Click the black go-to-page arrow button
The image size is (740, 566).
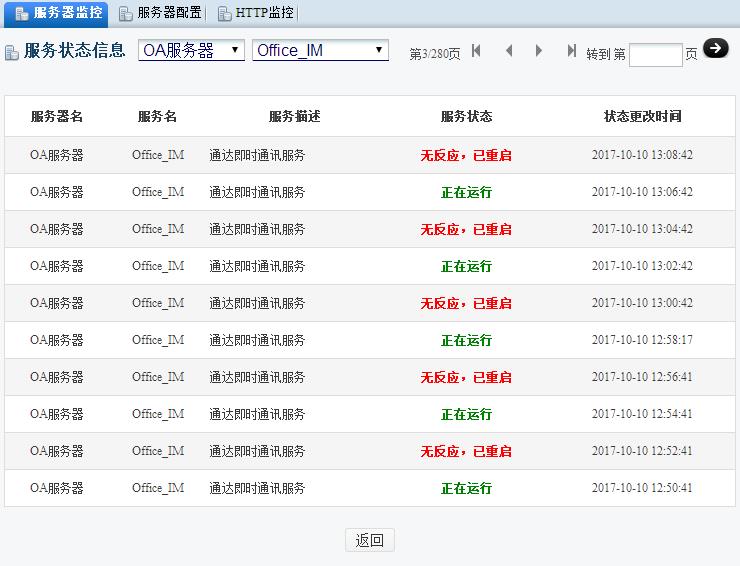[716, 48]
